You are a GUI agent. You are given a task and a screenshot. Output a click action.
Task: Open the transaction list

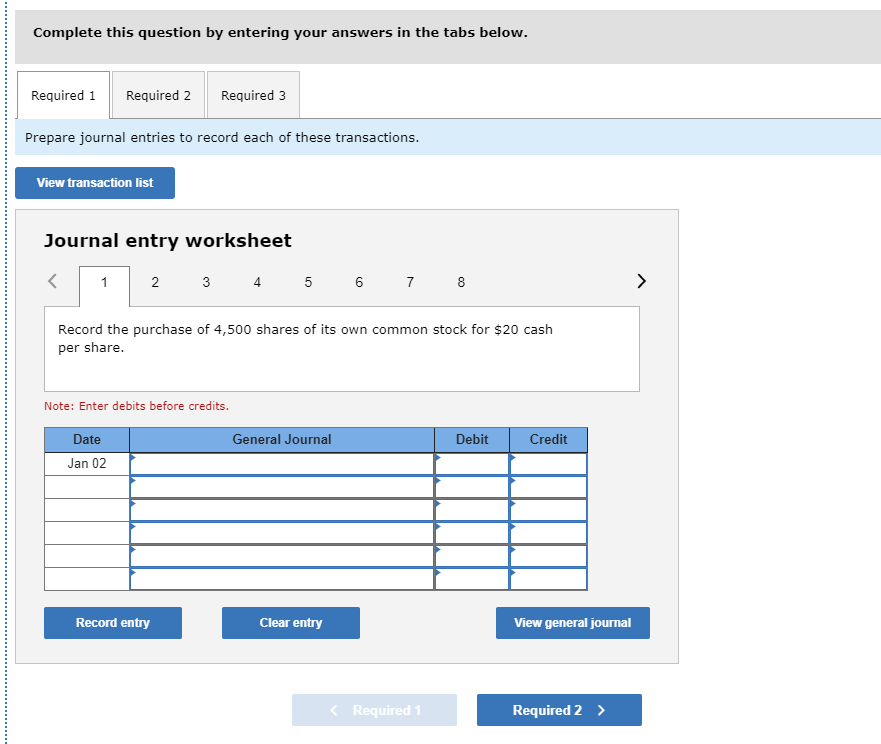[x=94, y=182]
